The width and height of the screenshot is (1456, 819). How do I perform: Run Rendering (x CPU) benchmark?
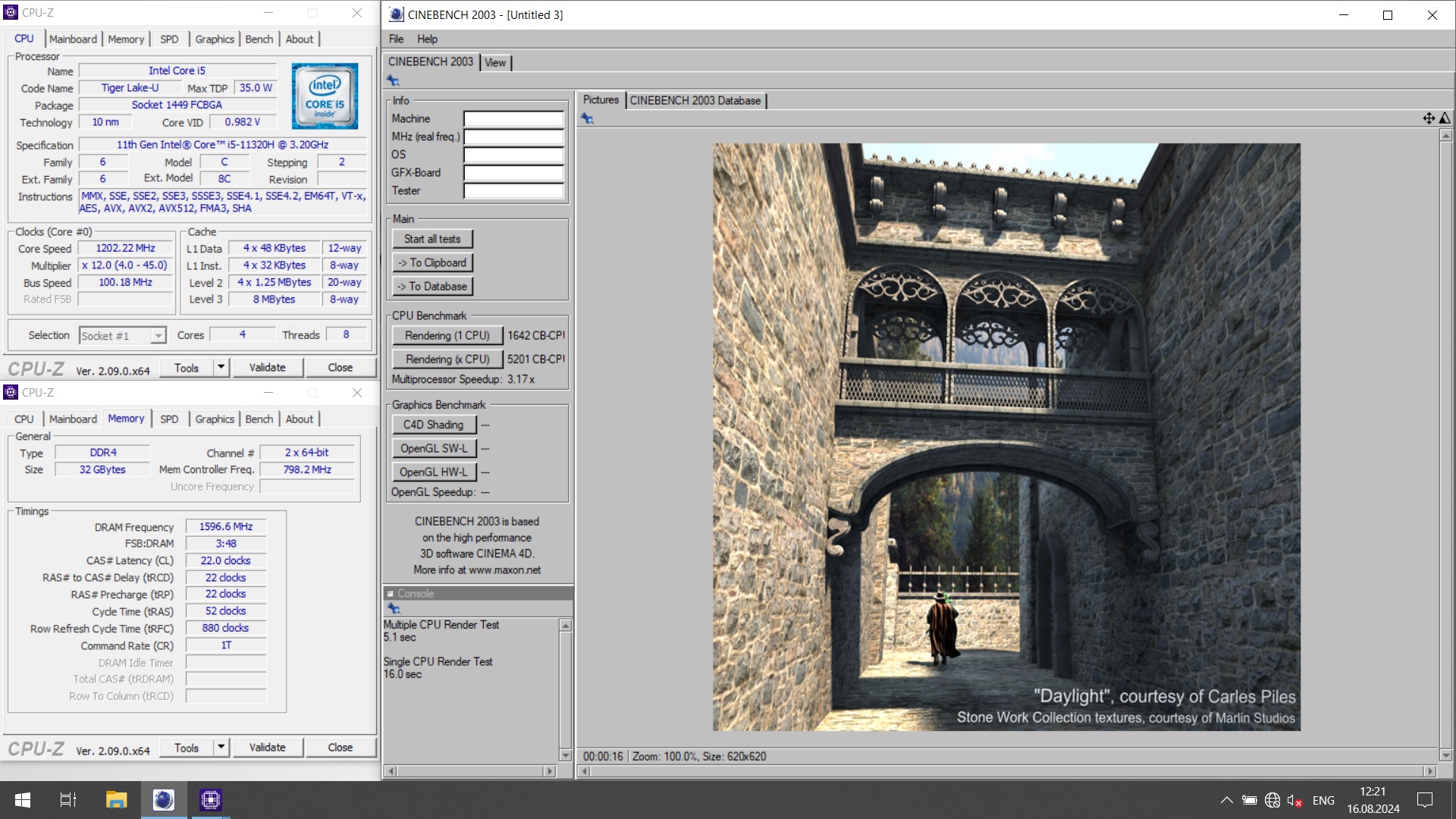point(447,359)
